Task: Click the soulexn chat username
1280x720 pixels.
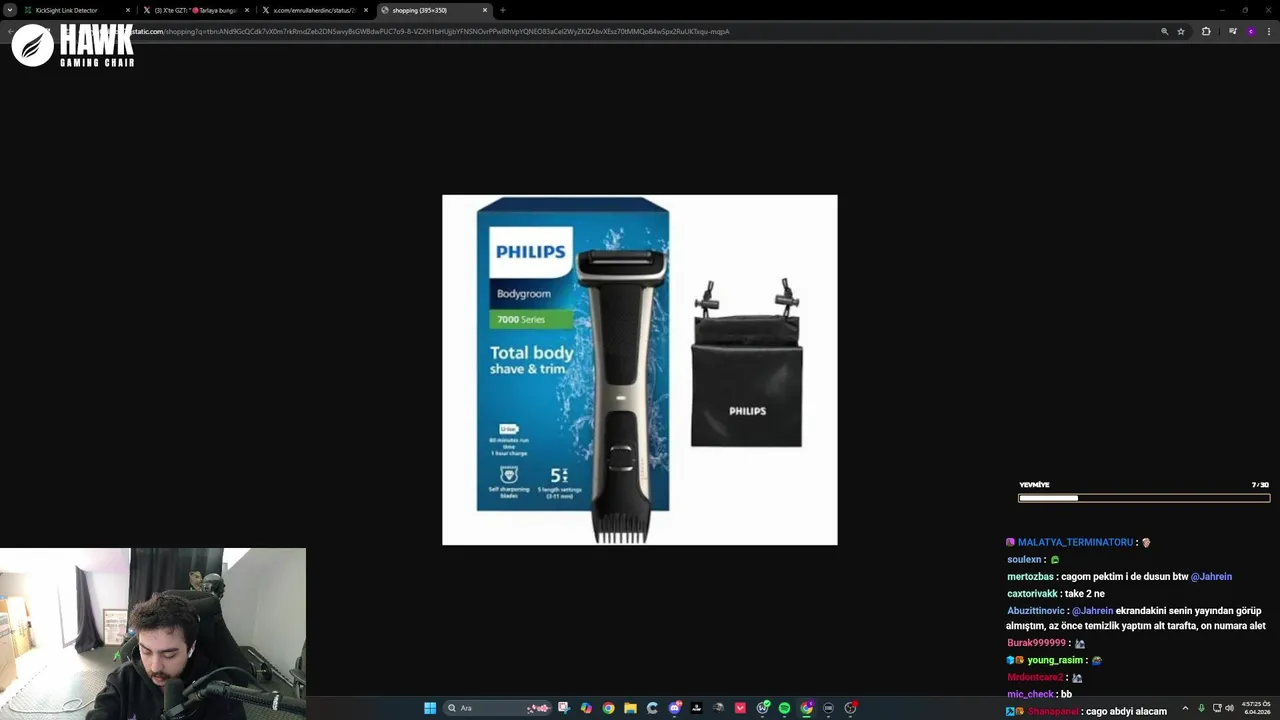Action: point(1025,560)
